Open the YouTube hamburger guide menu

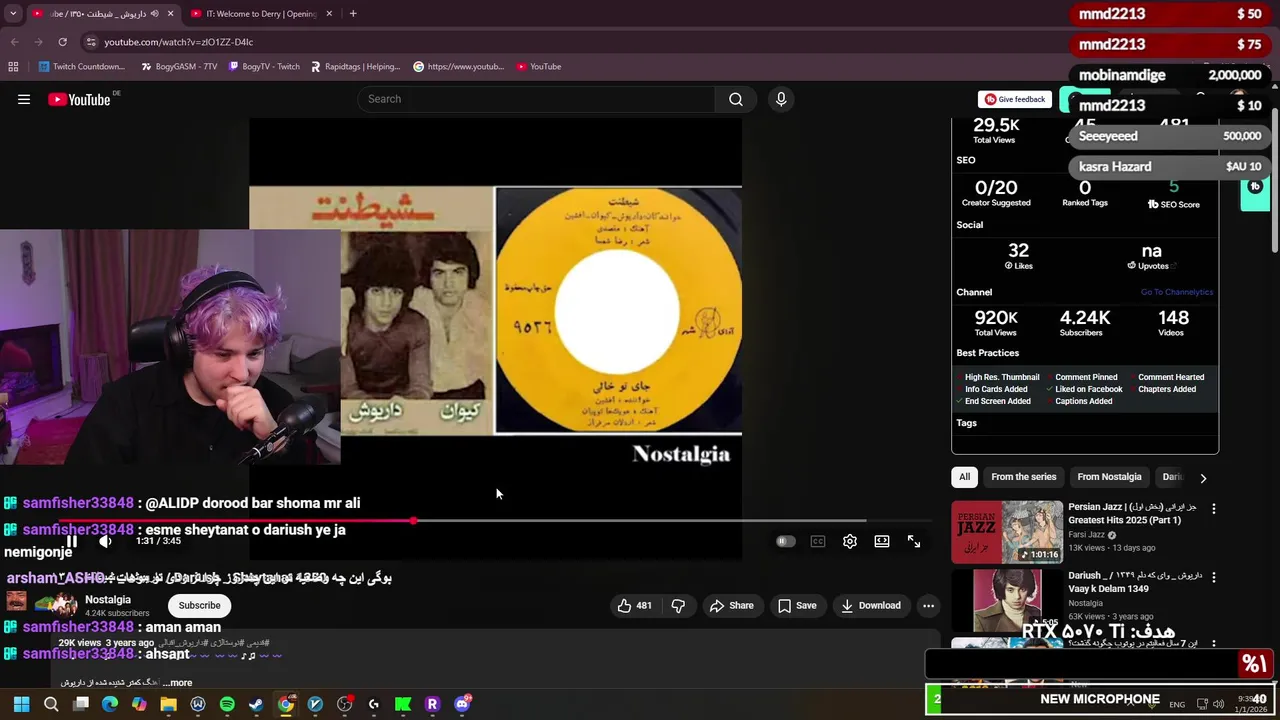[x=24, y=99]
